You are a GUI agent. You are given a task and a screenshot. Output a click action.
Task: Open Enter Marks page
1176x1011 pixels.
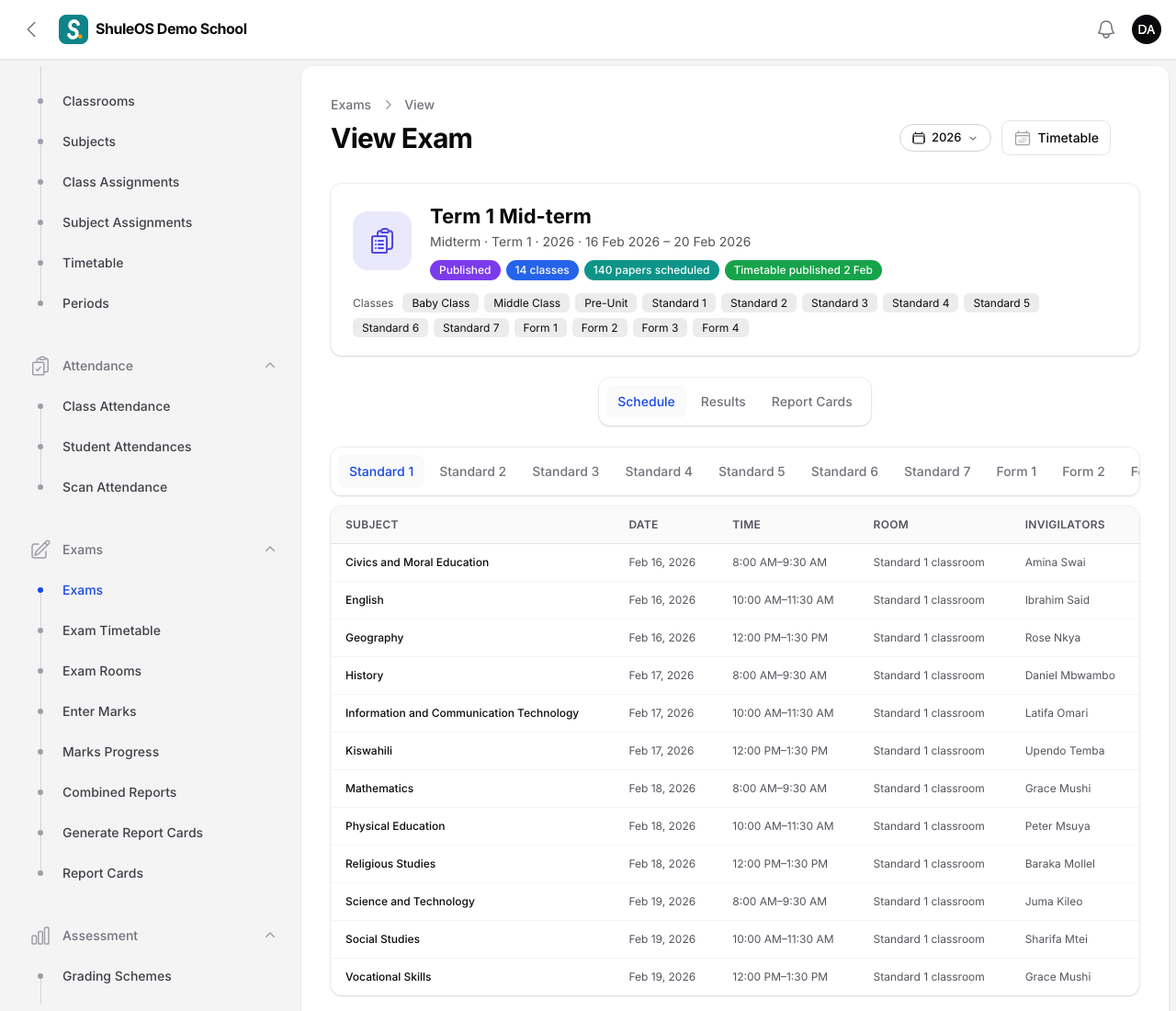99,711
